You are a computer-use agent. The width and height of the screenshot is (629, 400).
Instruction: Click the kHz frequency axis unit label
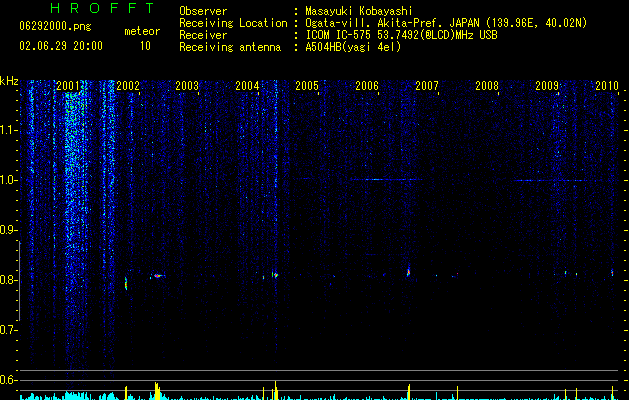click(9, 81)
